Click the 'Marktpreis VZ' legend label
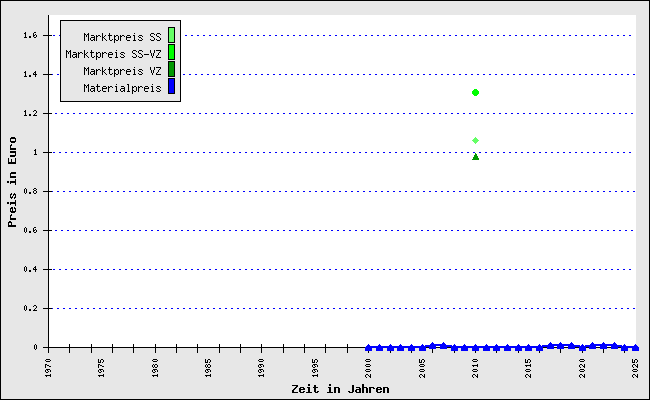 (x=122, y=71)
